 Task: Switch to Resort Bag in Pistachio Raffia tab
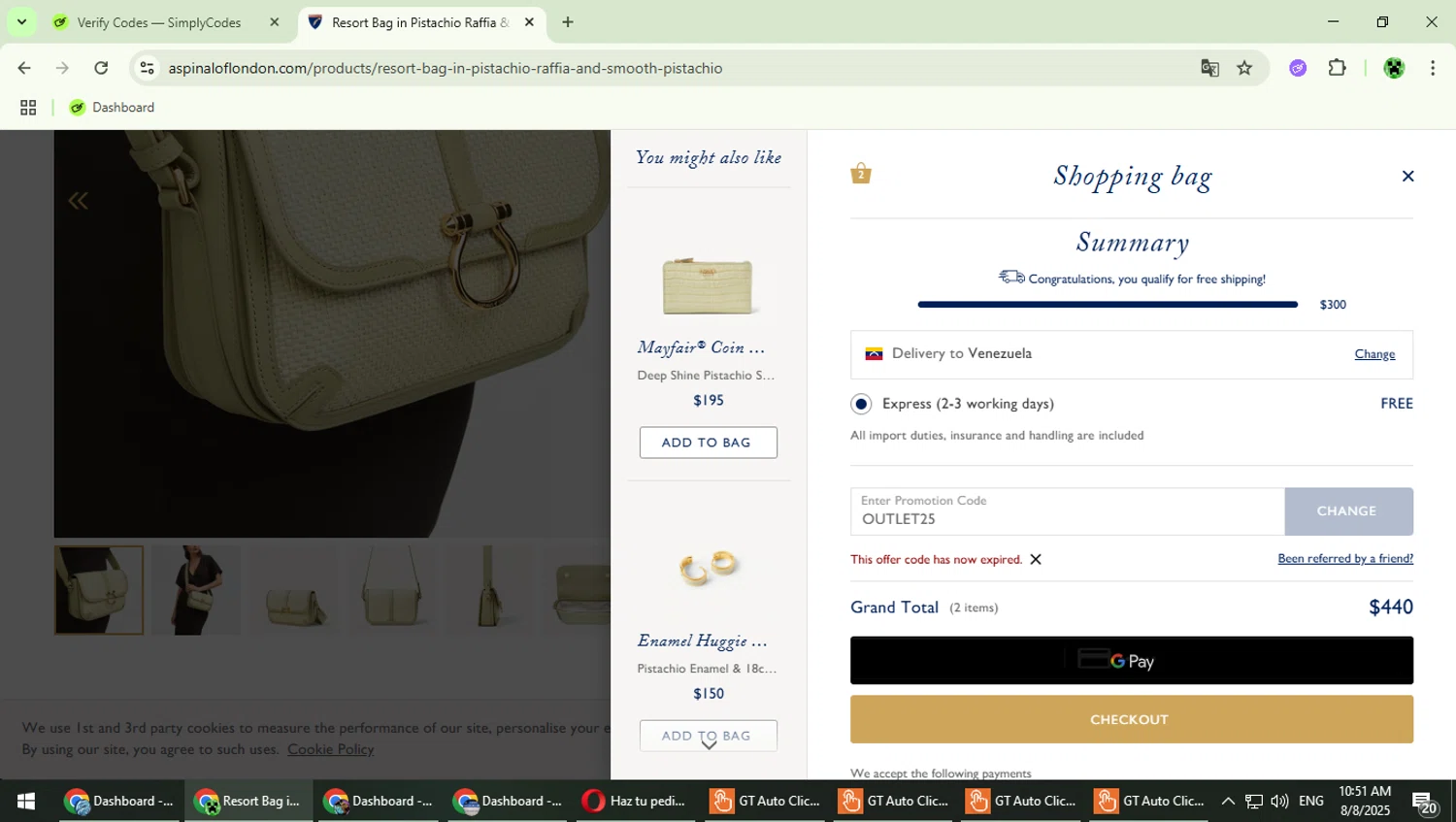[x=420, y=22]
